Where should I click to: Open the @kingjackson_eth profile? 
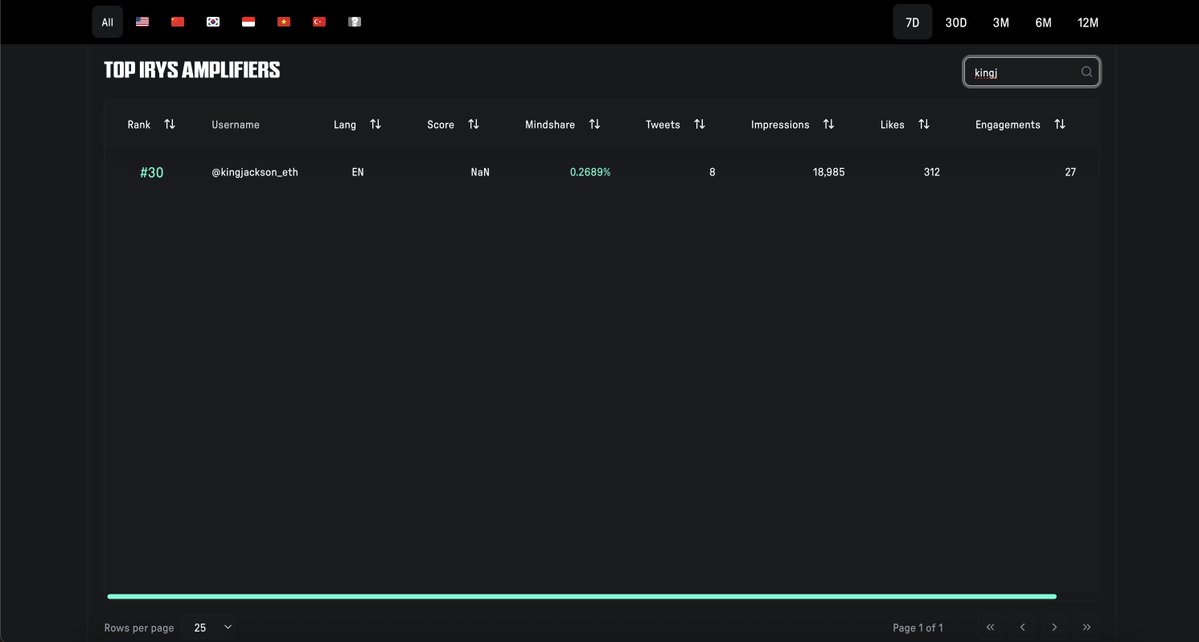tap(255, 173)
